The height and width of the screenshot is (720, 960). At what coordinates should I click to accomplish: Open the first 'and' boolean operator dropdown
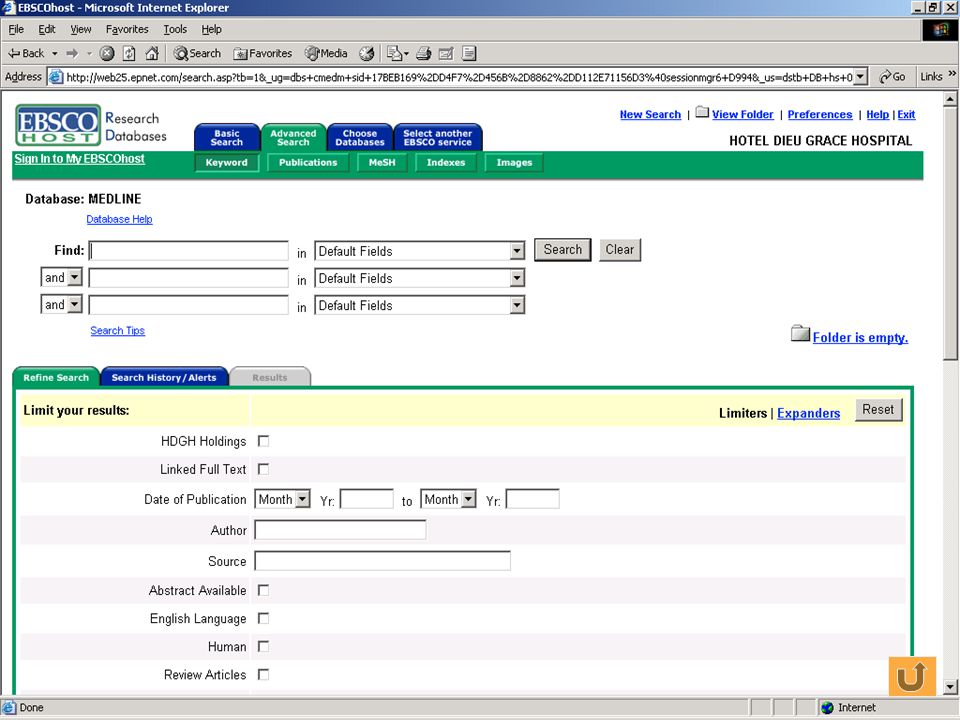(61, 277)
